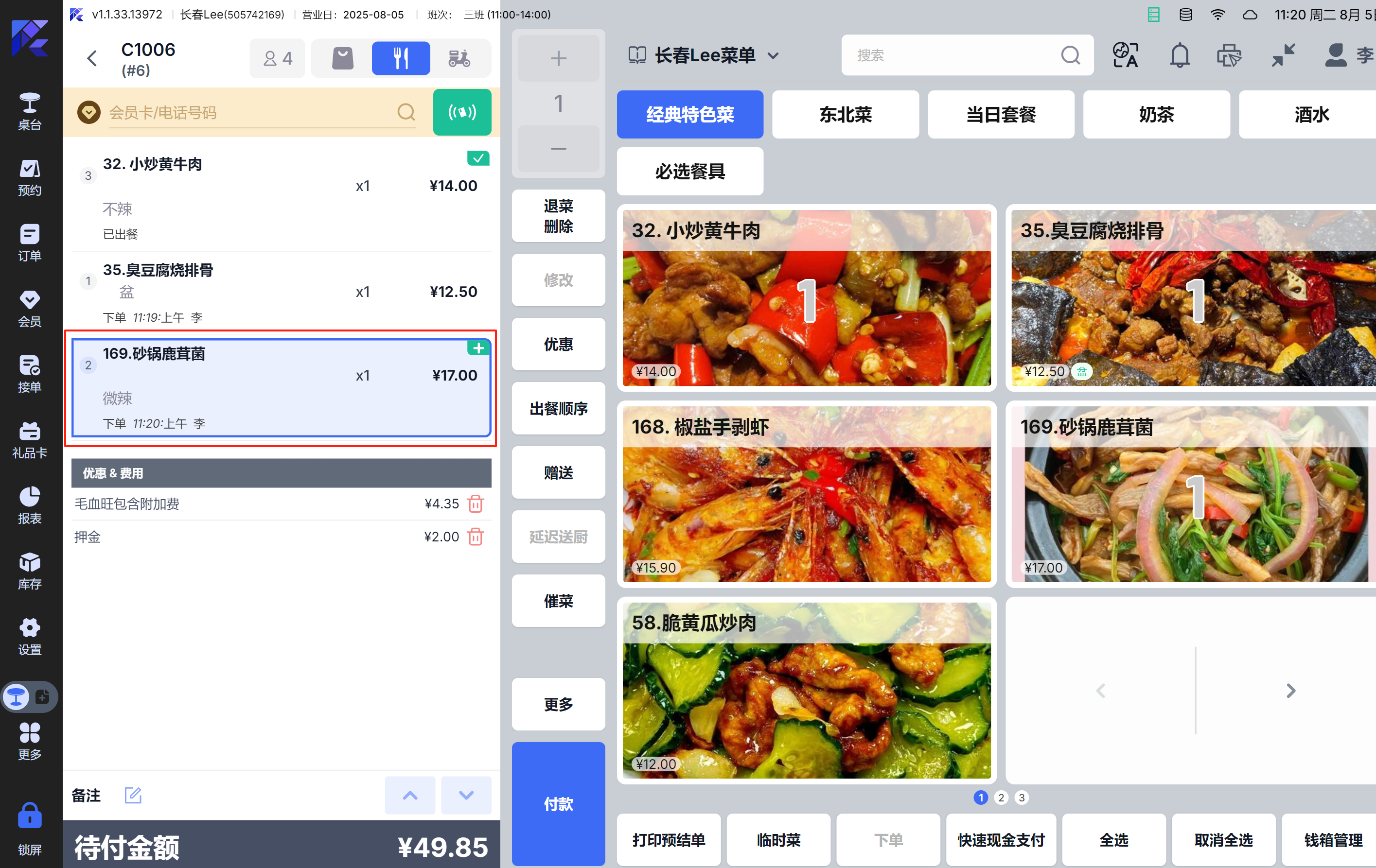Select the 必选餐具 category tab
1376x868 pixels.
(690, 171)
